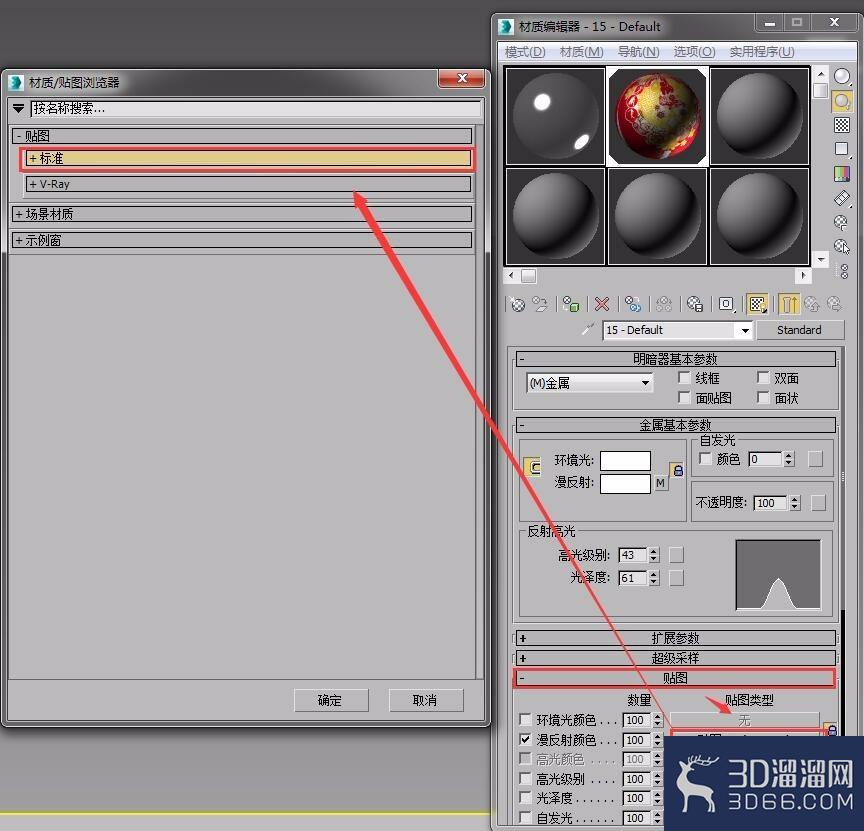Image resolution: width=864 pixels, height=831 pixels.
Task: Click the Make Material Copy icon
Action: (x=633, y=304)
